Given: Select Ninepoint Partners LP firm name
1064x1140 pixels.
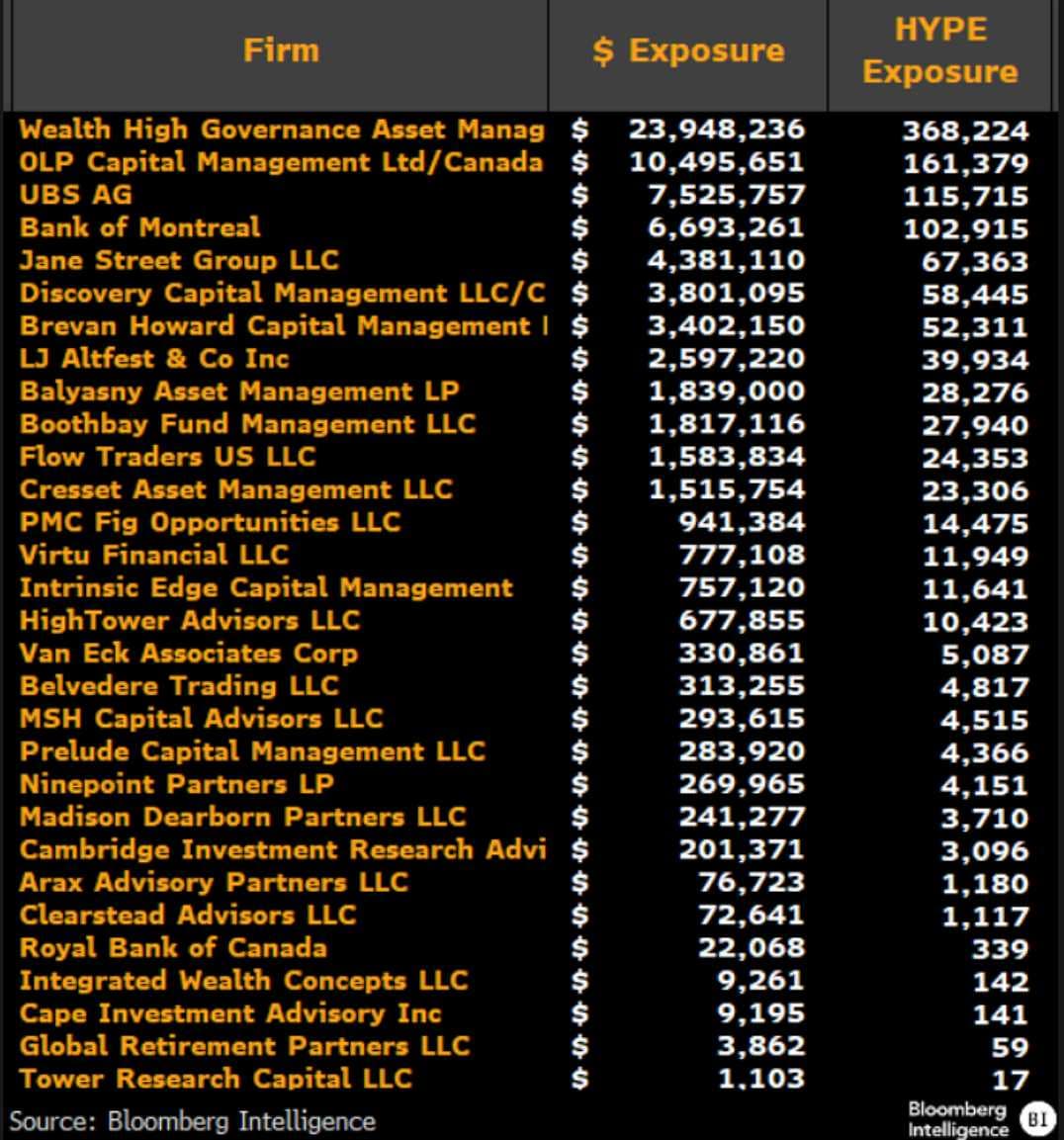Looking at the screenshot, I should [177, 784].
